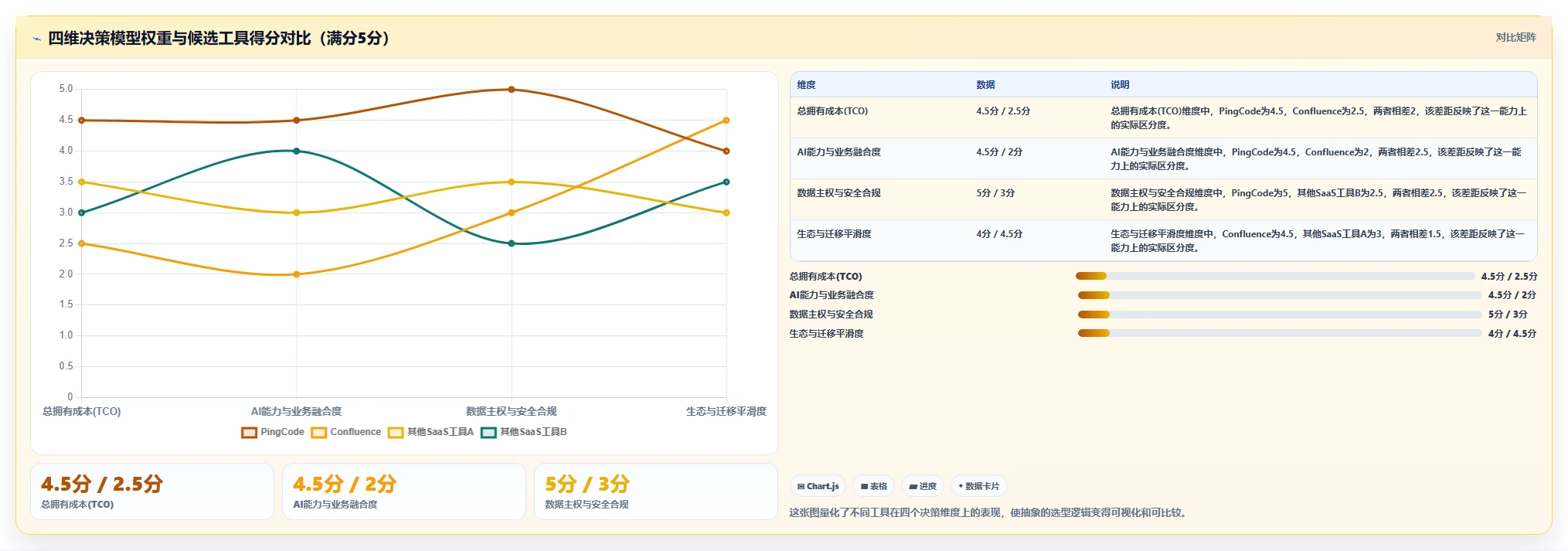Screen dimensions: 1568x551
Task: Click table data cell 4.5分 / 2分
Action: click(x=1037, y=158)
